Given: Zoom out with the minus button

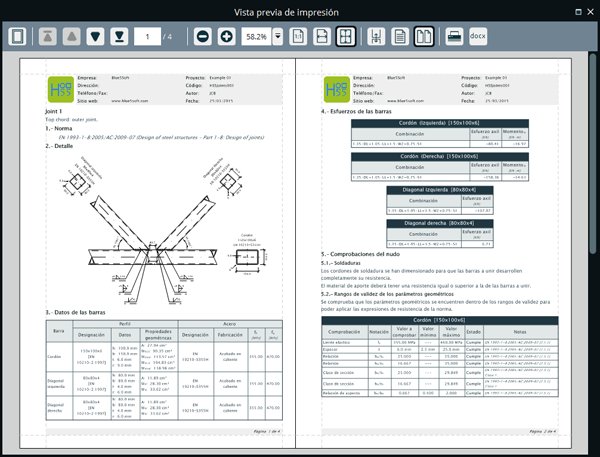Looking at the screenshot, I should pyautogui.click(x=202, y=36).
